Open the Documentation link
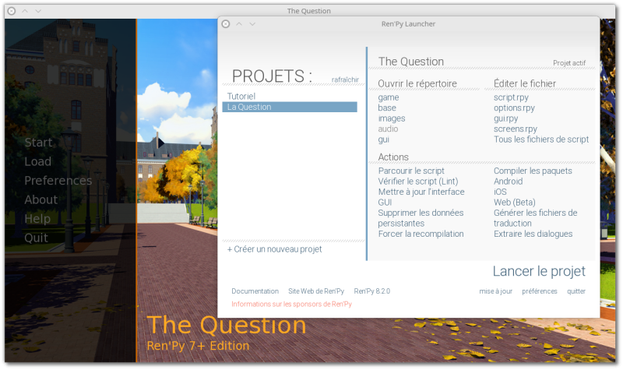Image resolution: width=623 pixels, height=370 pixels. pos(255,291)
